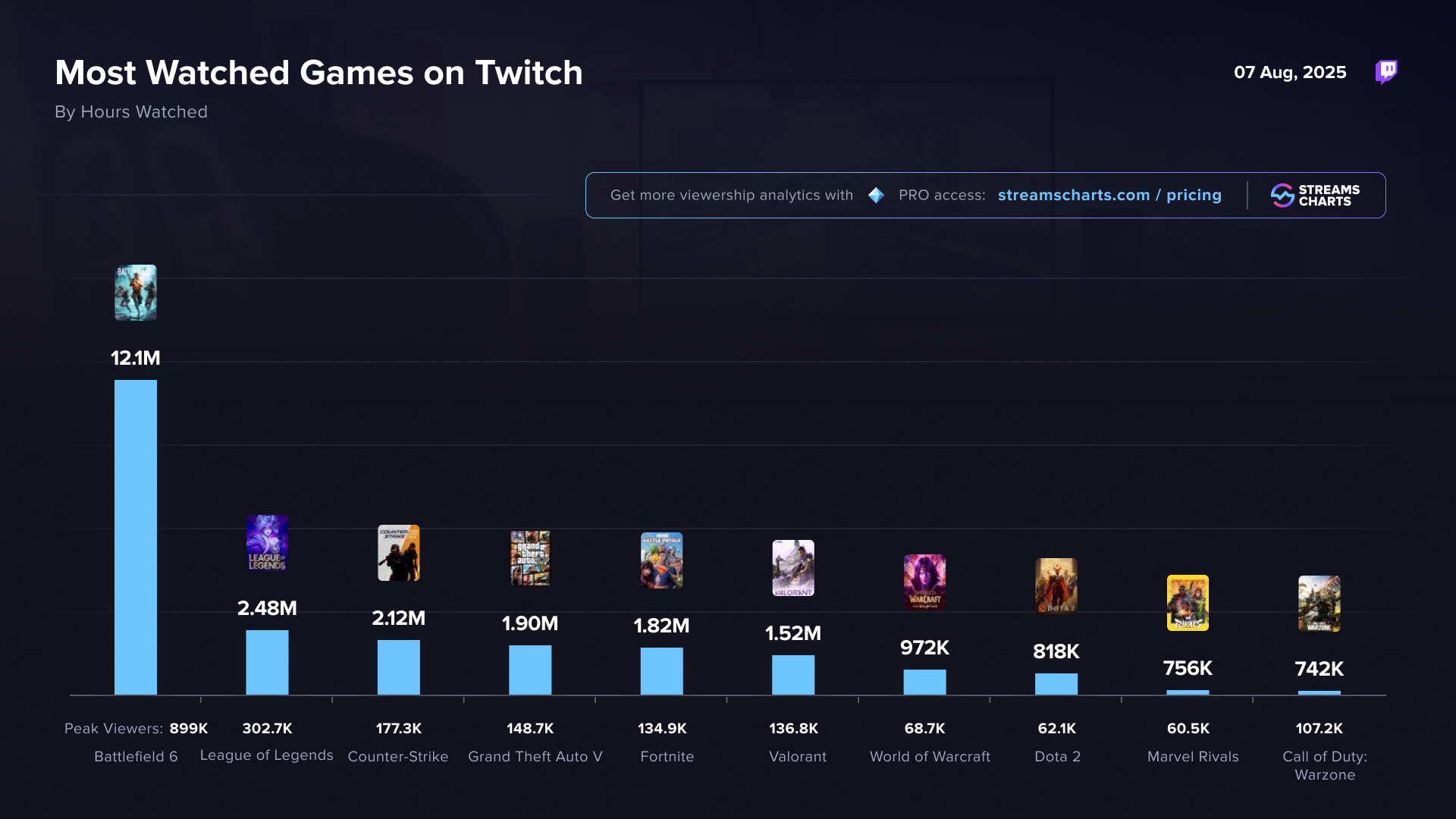Click the Valorant game name
Image resolution: width=1456 pixels, height=819 pixels.
(x=798, y=757)
